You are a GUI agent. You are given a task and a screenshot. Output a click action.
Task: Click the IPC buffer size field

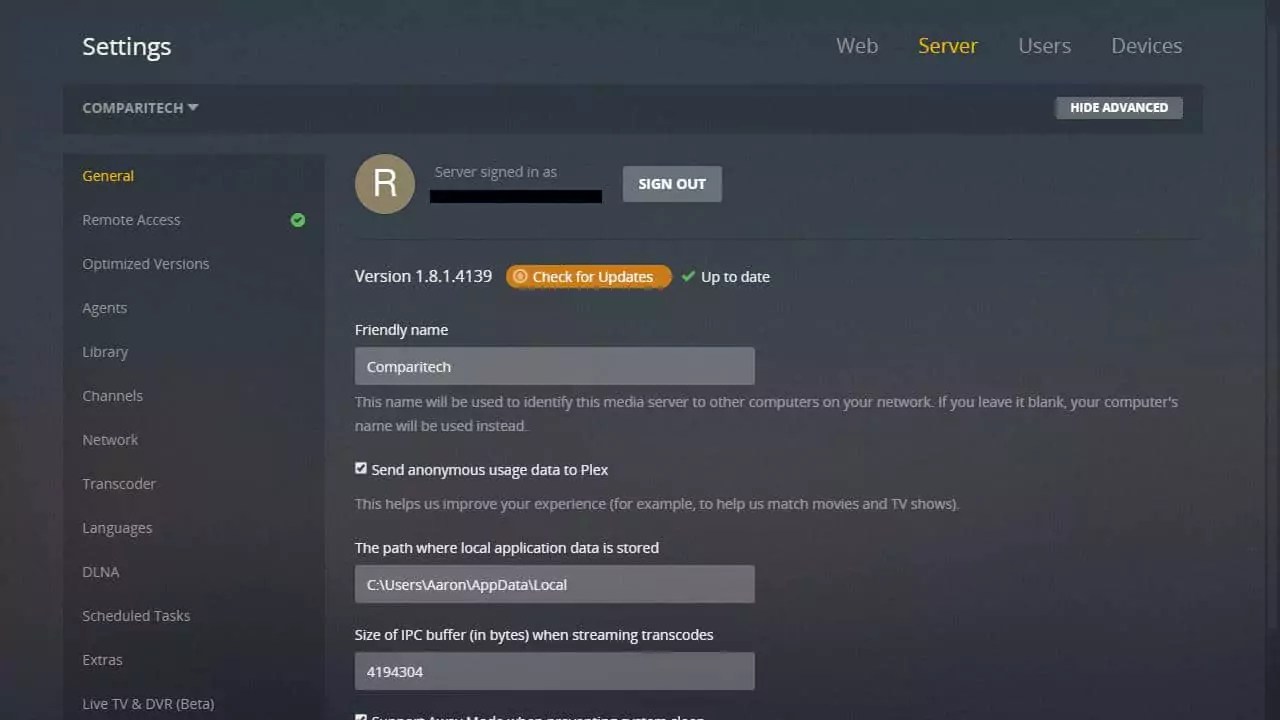[554, 671]
